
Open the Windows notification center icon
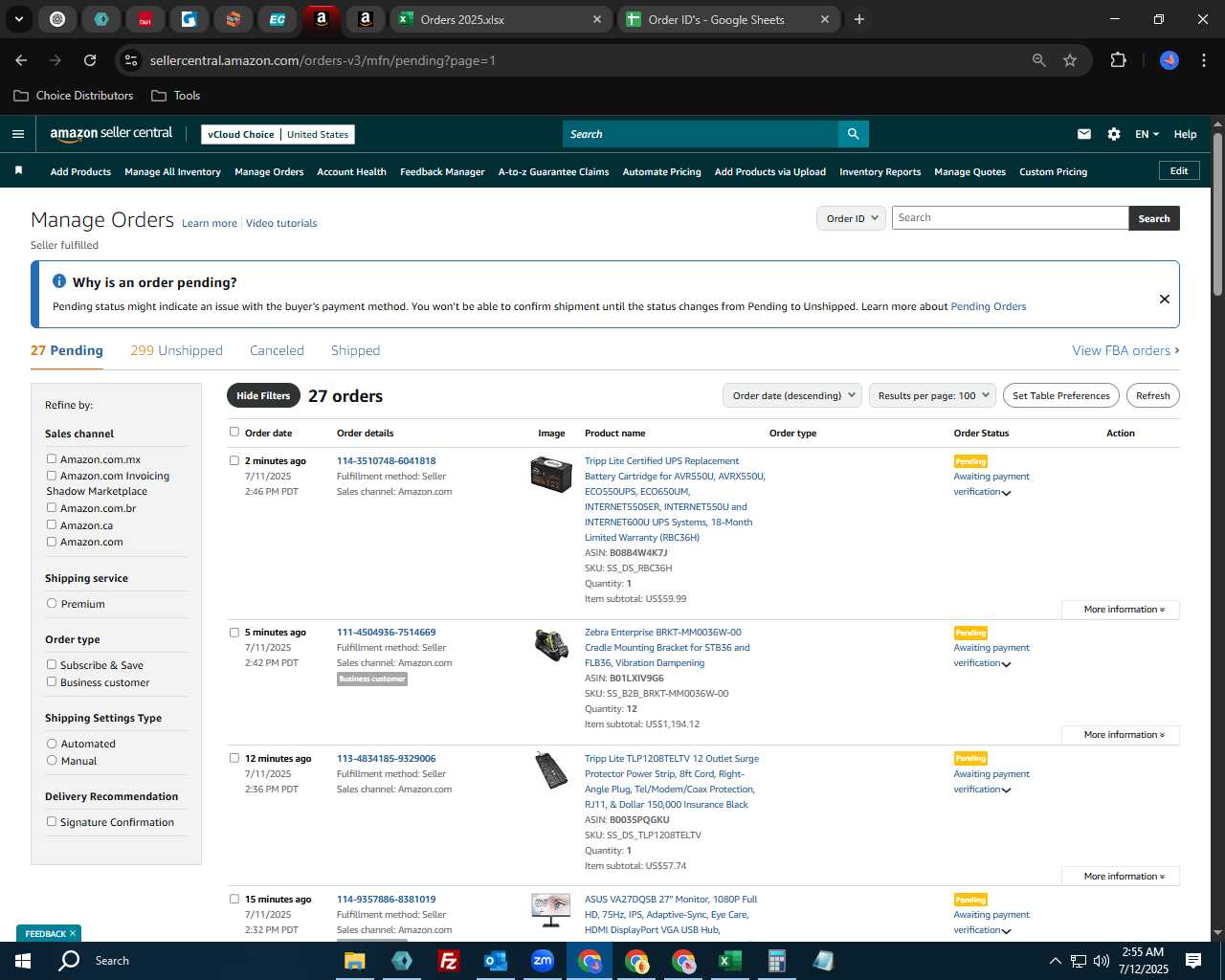[x=1193, y=961]
